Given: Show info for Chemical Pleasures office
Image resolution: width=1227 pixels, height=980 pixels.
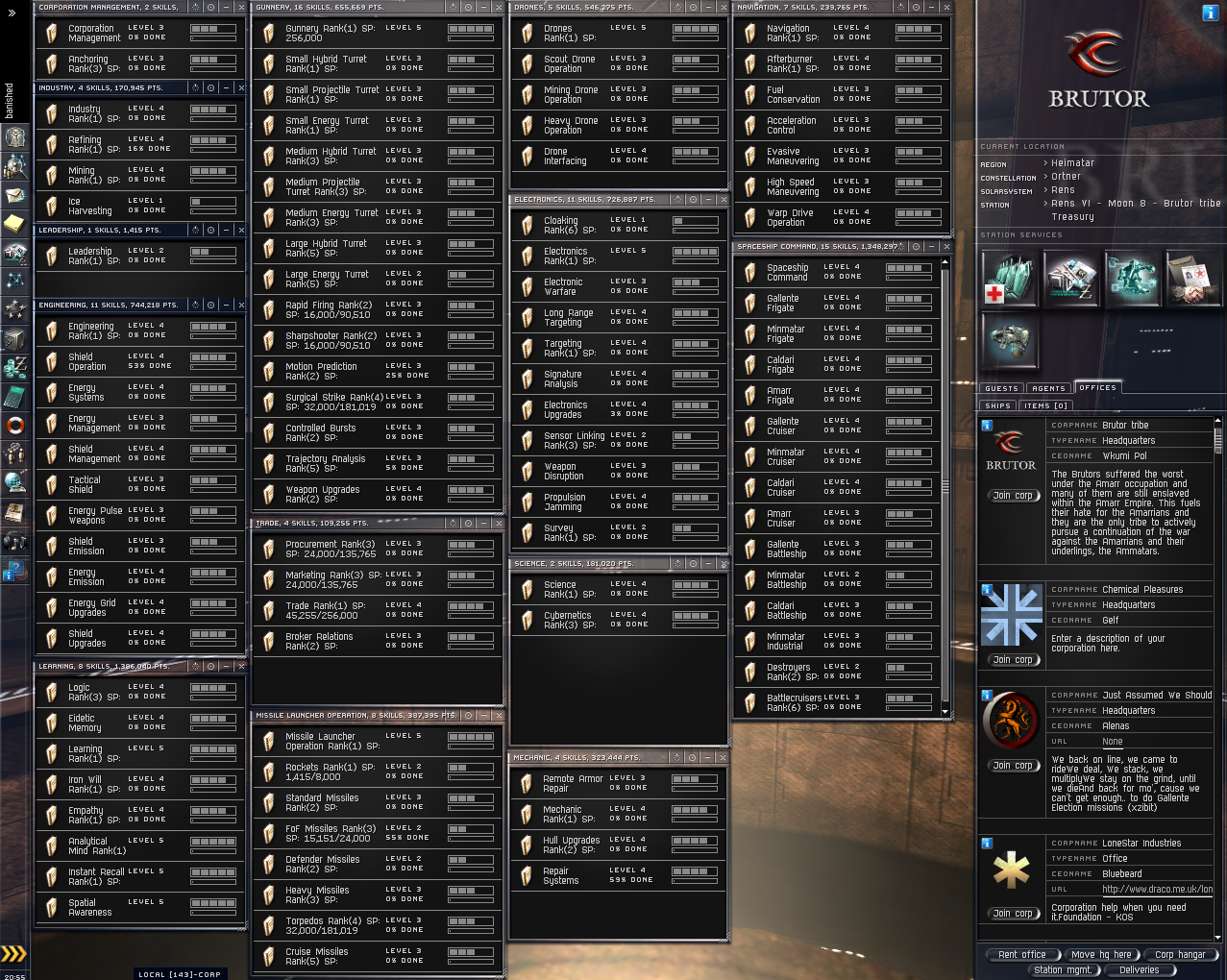Looking at the screenshot, I should (986, 590).
